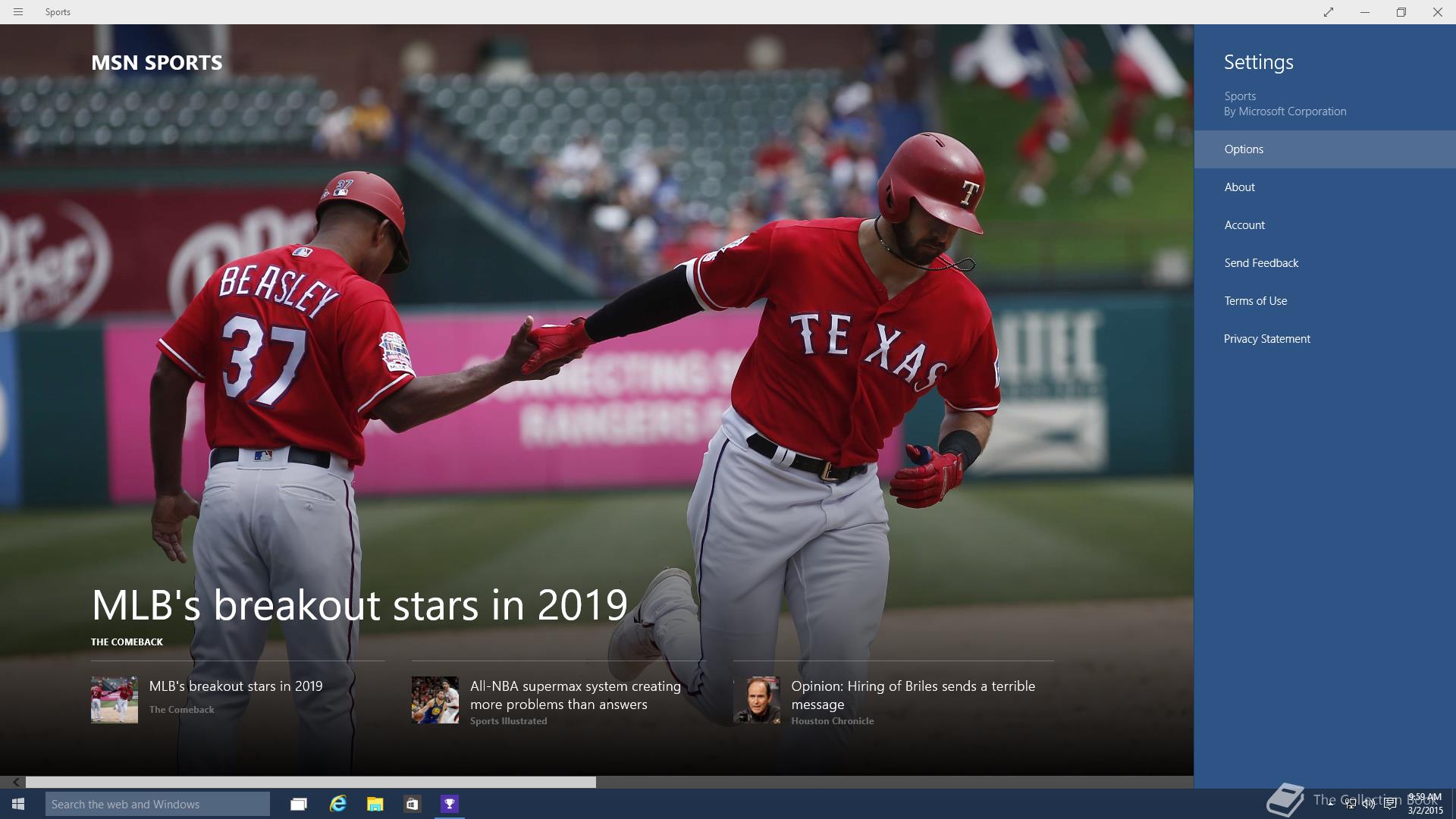This screenshot has width=1456, height=819.
Task: Click the MSN SPORTS title
Action: (x=157, y=63)
